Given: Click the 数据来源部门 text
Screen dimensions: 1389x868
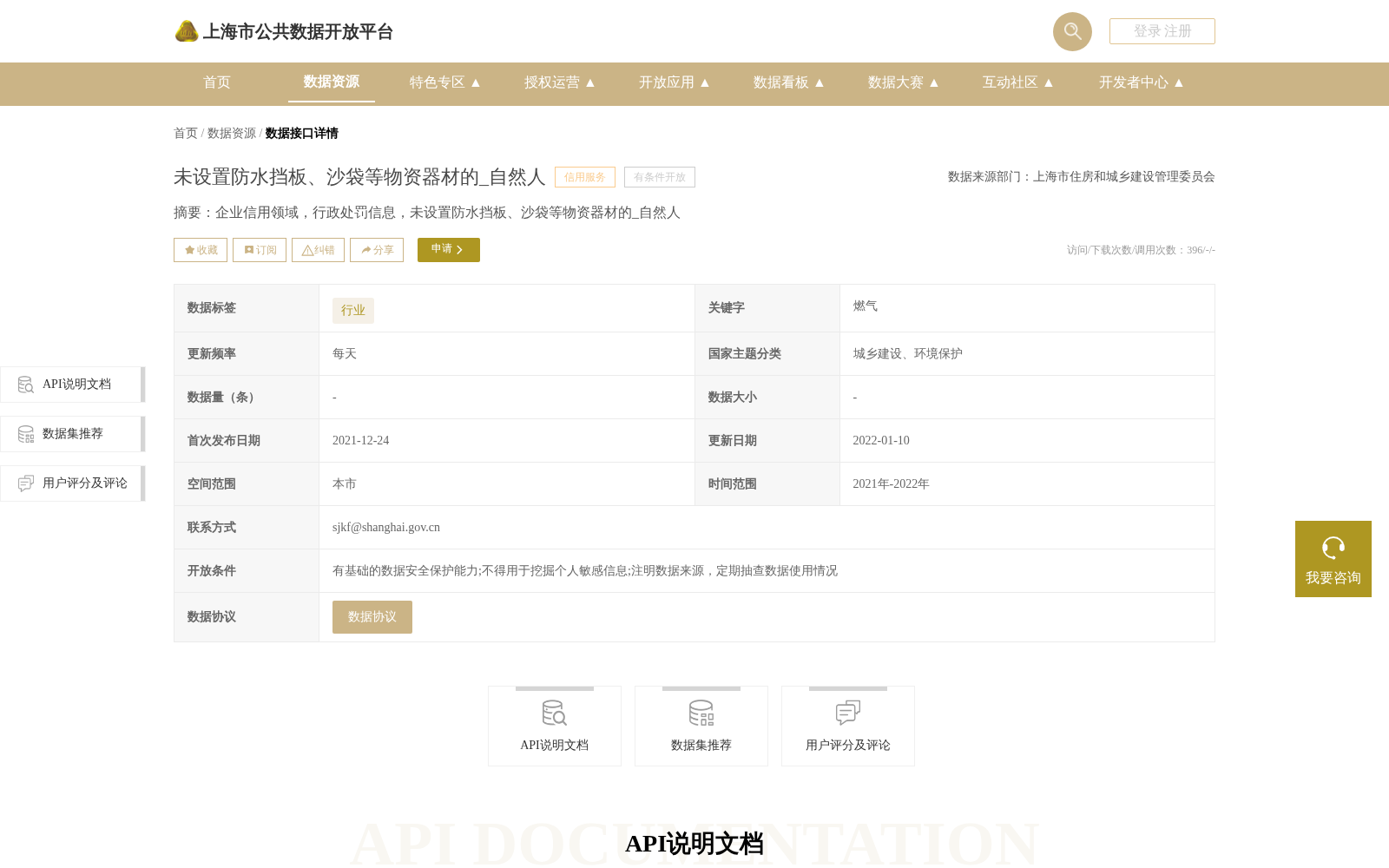Looking at the screenshot, I should pos(1082,177).
